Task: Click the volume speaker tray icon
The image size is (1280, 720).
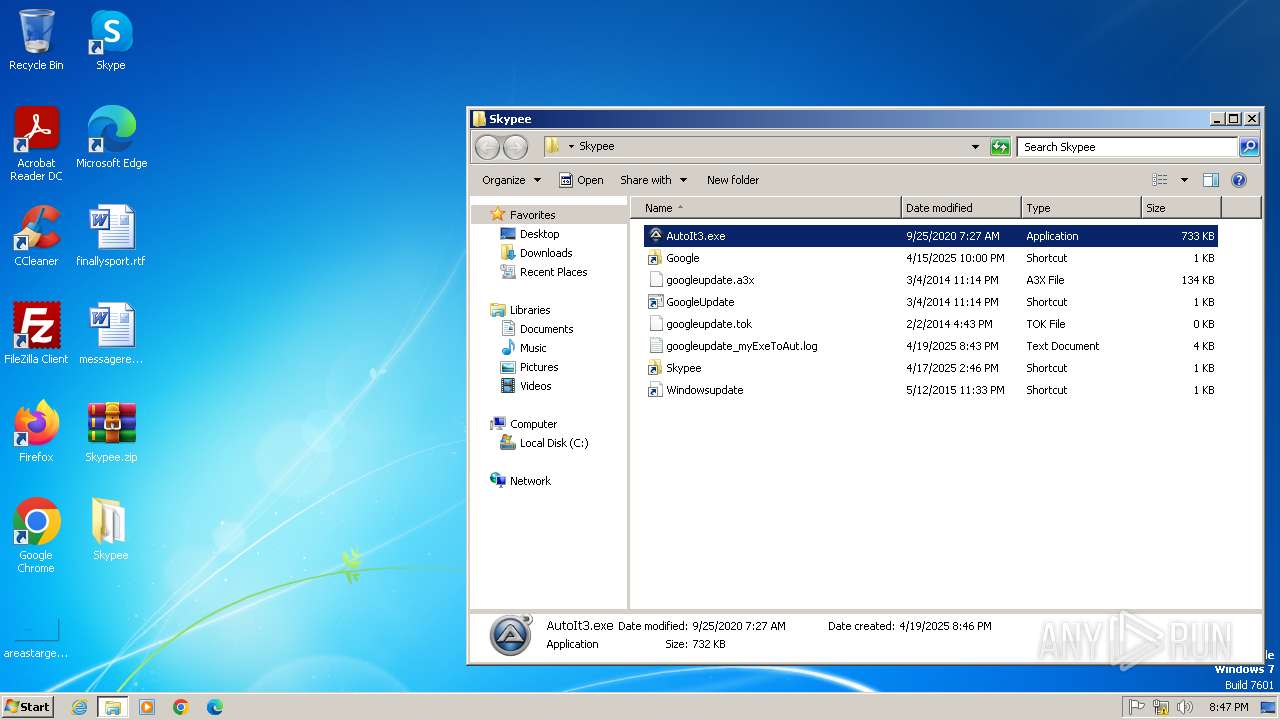Action: point(1185,707)
